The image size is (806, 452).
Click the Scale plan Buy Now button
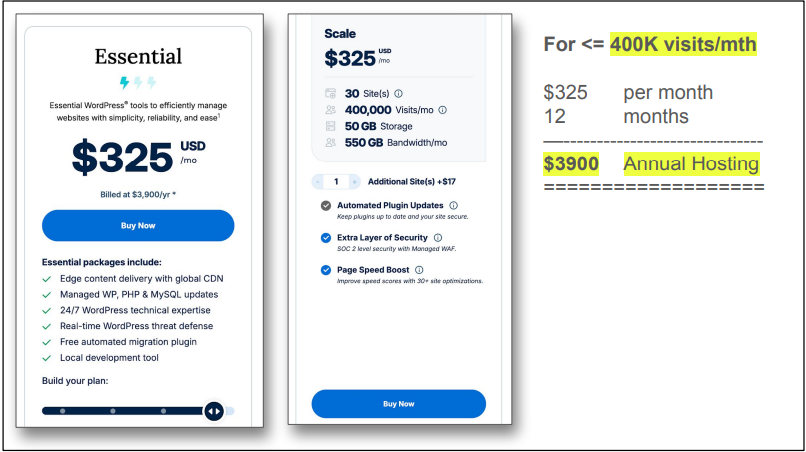coord(398,404)
